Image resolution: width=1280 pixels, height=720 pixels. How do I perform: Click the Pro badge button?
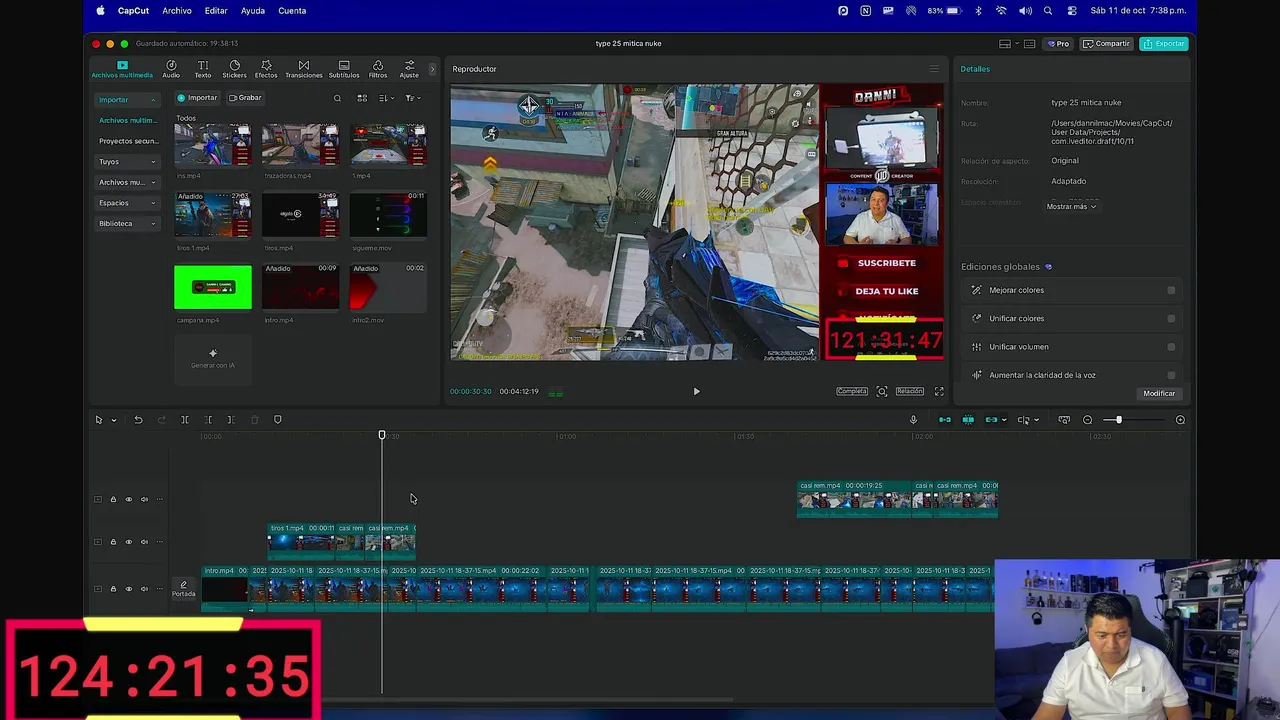(1059, 44)
